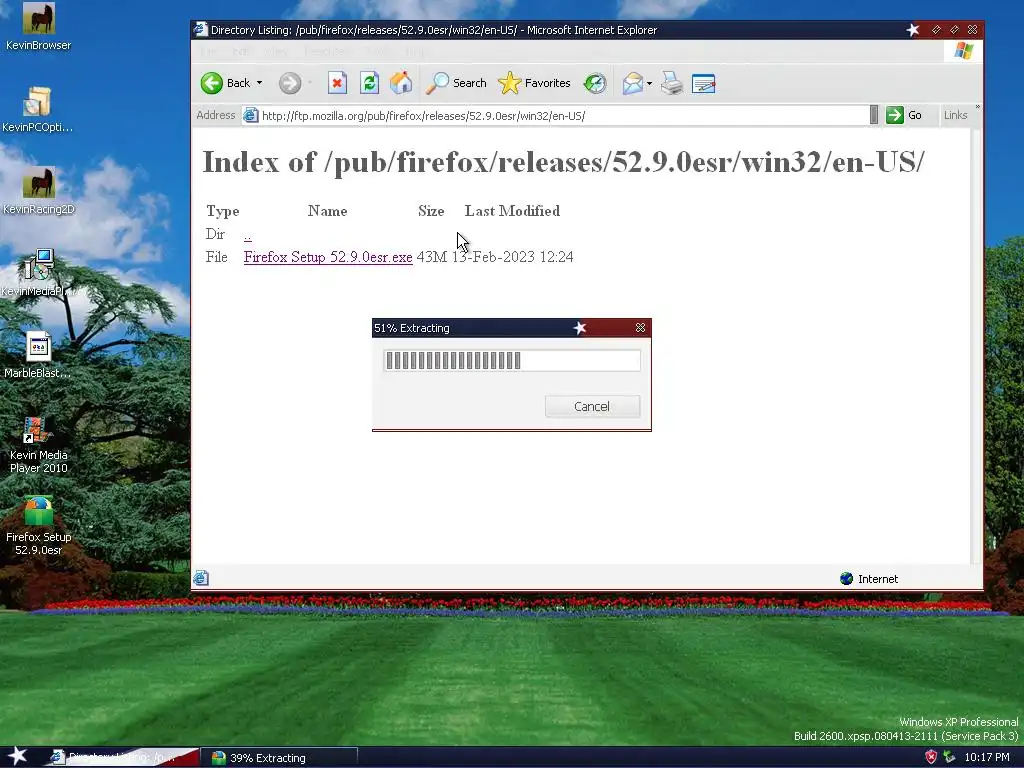Screen dimensions: 1024x768
Task: Click the Internet zone status bar indicator
Action: pos(869,579)
